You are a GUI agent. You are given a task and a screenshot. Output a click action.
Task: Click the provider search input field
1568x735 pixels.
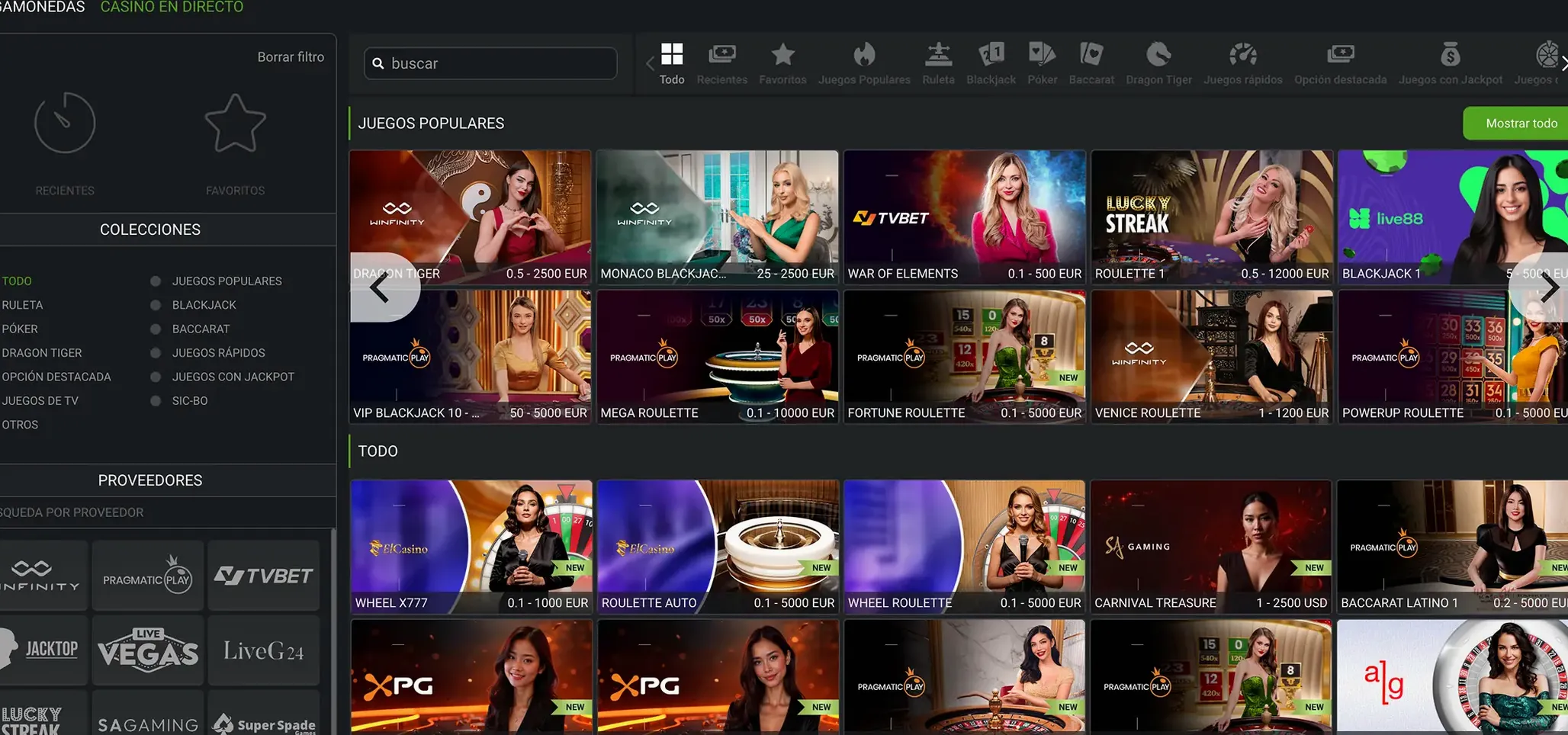pyautogui.click(x=166, y=512)
